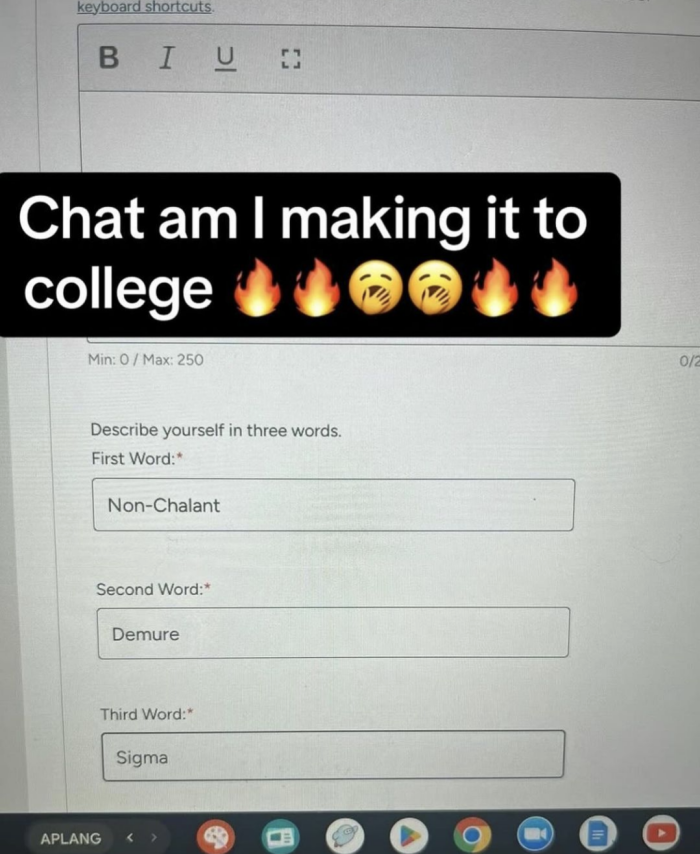Open the keyboard shortcuts link
The width and height of the screenshot is (700, 854).
(144, 7)
